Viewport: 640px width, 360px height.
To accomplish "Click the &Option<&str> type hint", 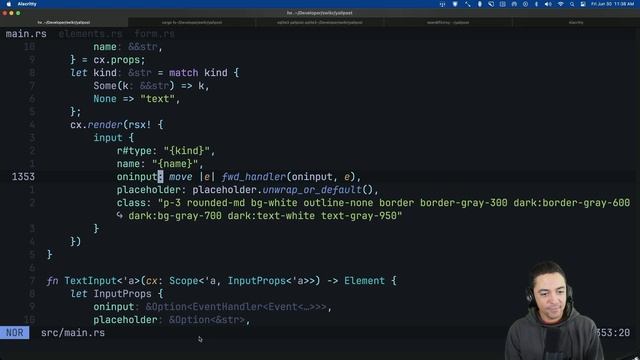I will click(207, 320).
